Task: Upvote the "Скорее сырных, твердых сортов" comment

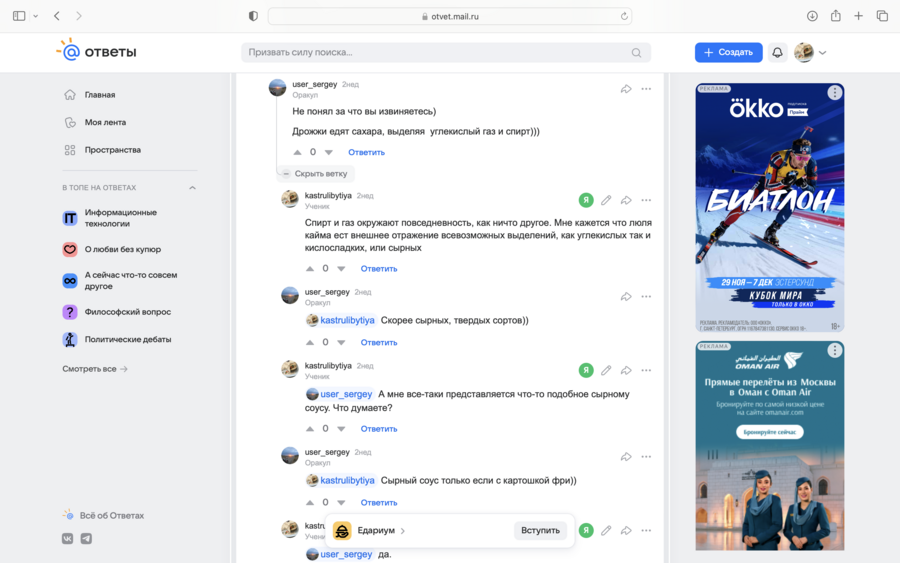Action: pyautogui.click(x=310, y=342)
